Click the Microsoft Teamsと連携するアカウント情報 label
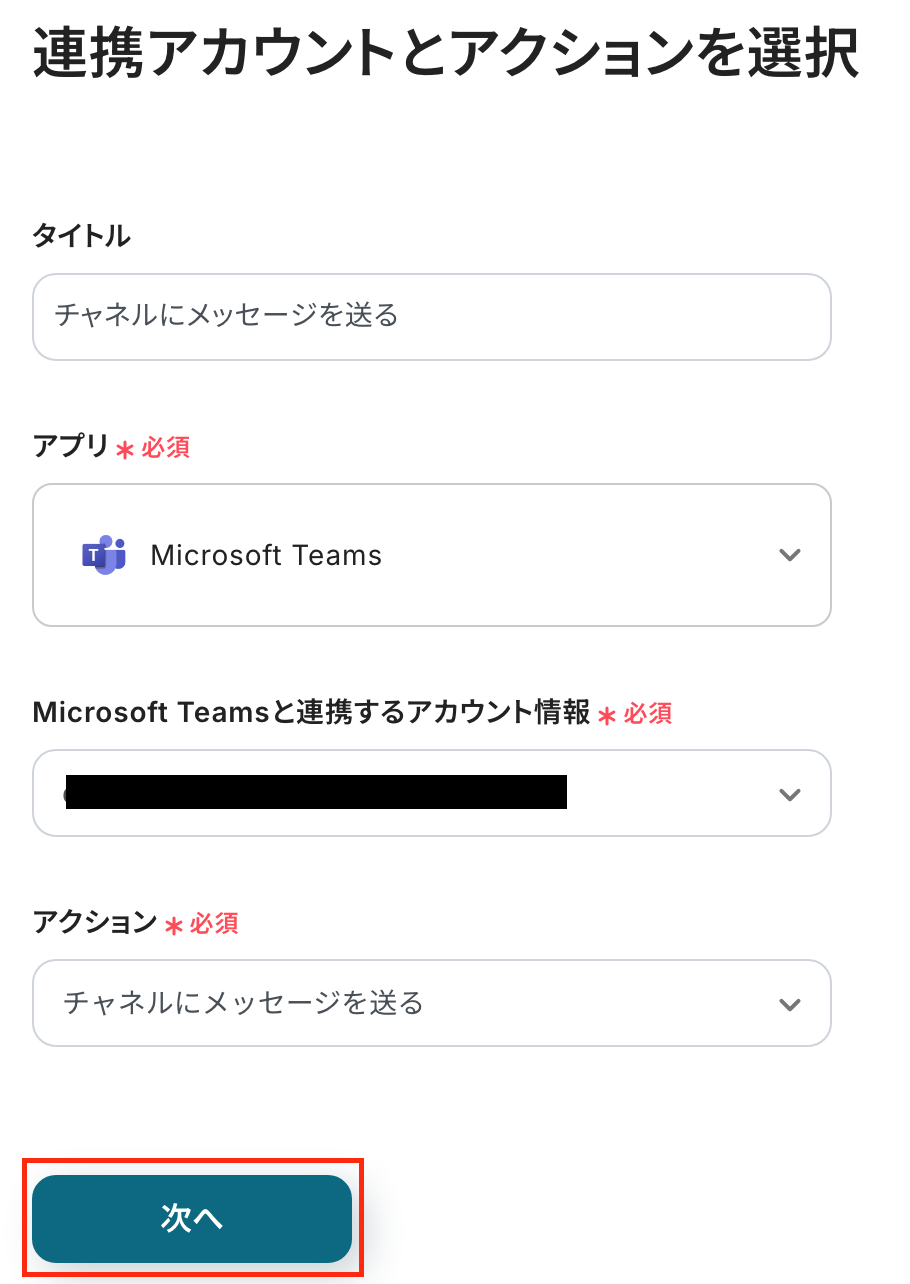 (x=311, y=712)
